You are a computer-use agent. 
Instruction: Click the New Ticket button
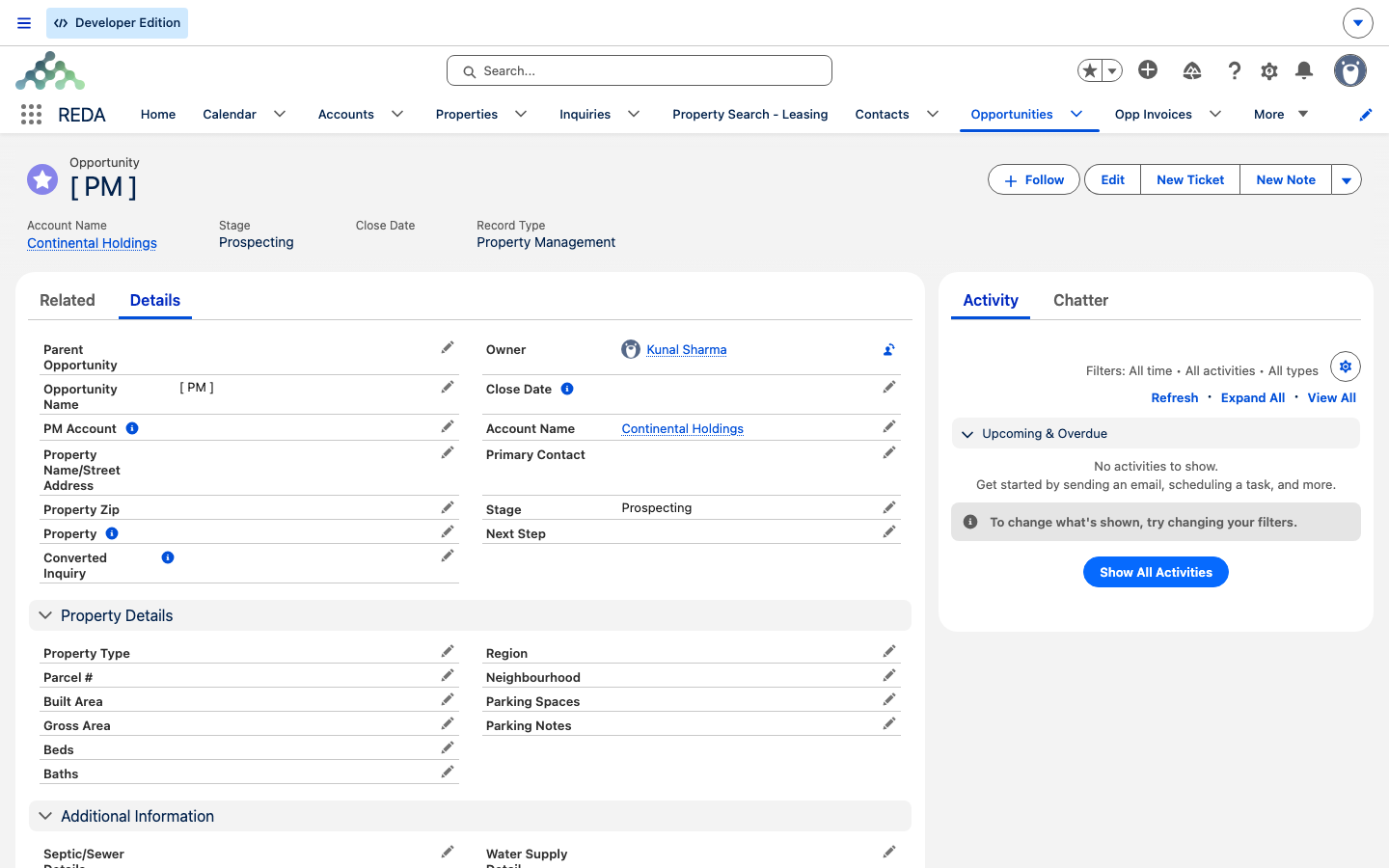[x=1190, y=179]
